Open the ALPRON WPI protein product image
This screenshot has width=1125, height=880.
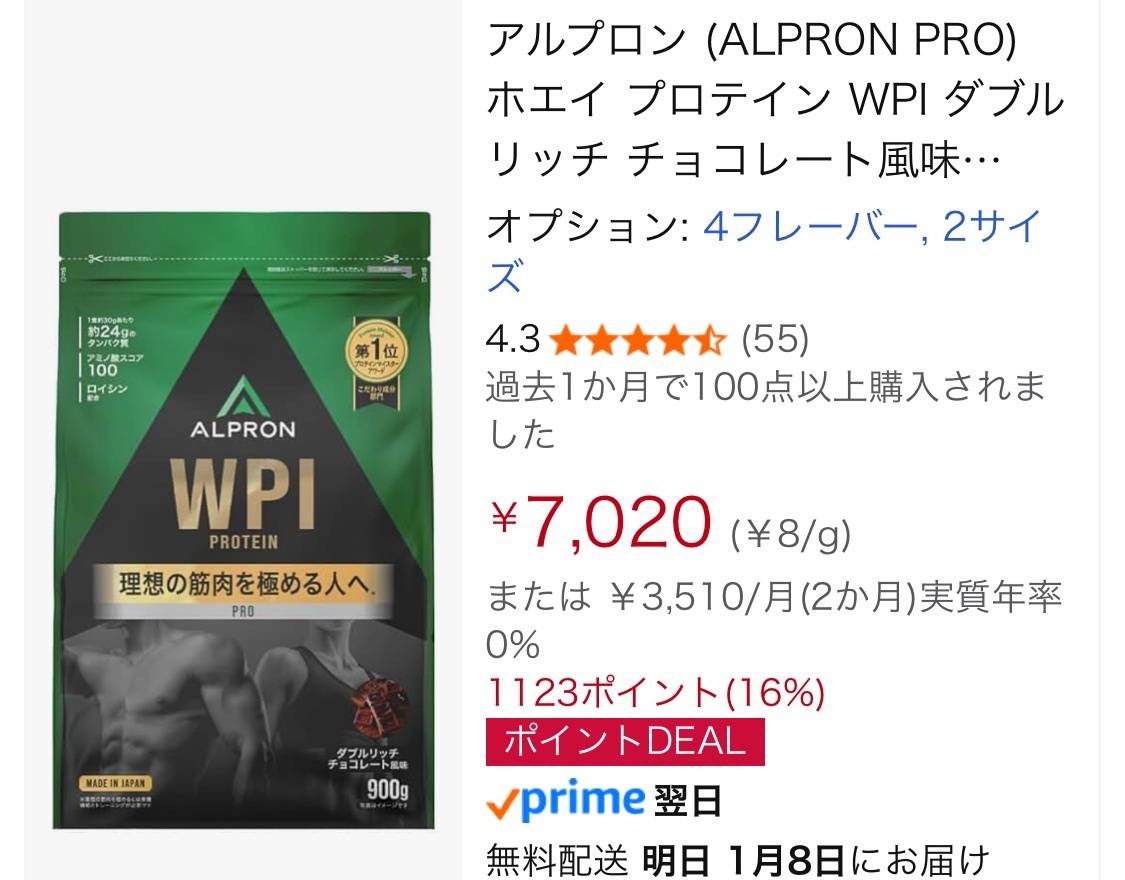(x=244, y=520)
